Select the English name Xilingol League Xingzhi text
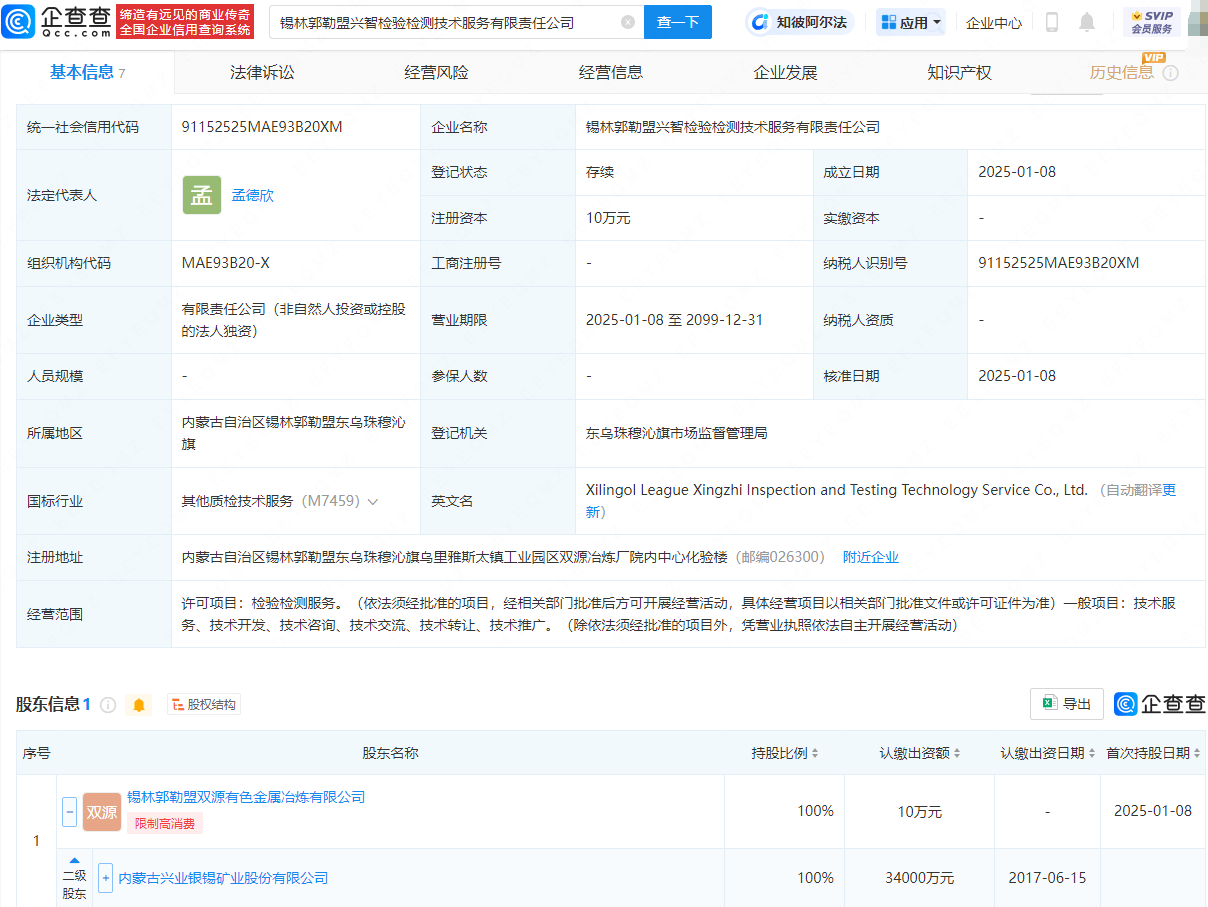The height and width of the screenshot is (907, 1208). [x=836, y=490]
